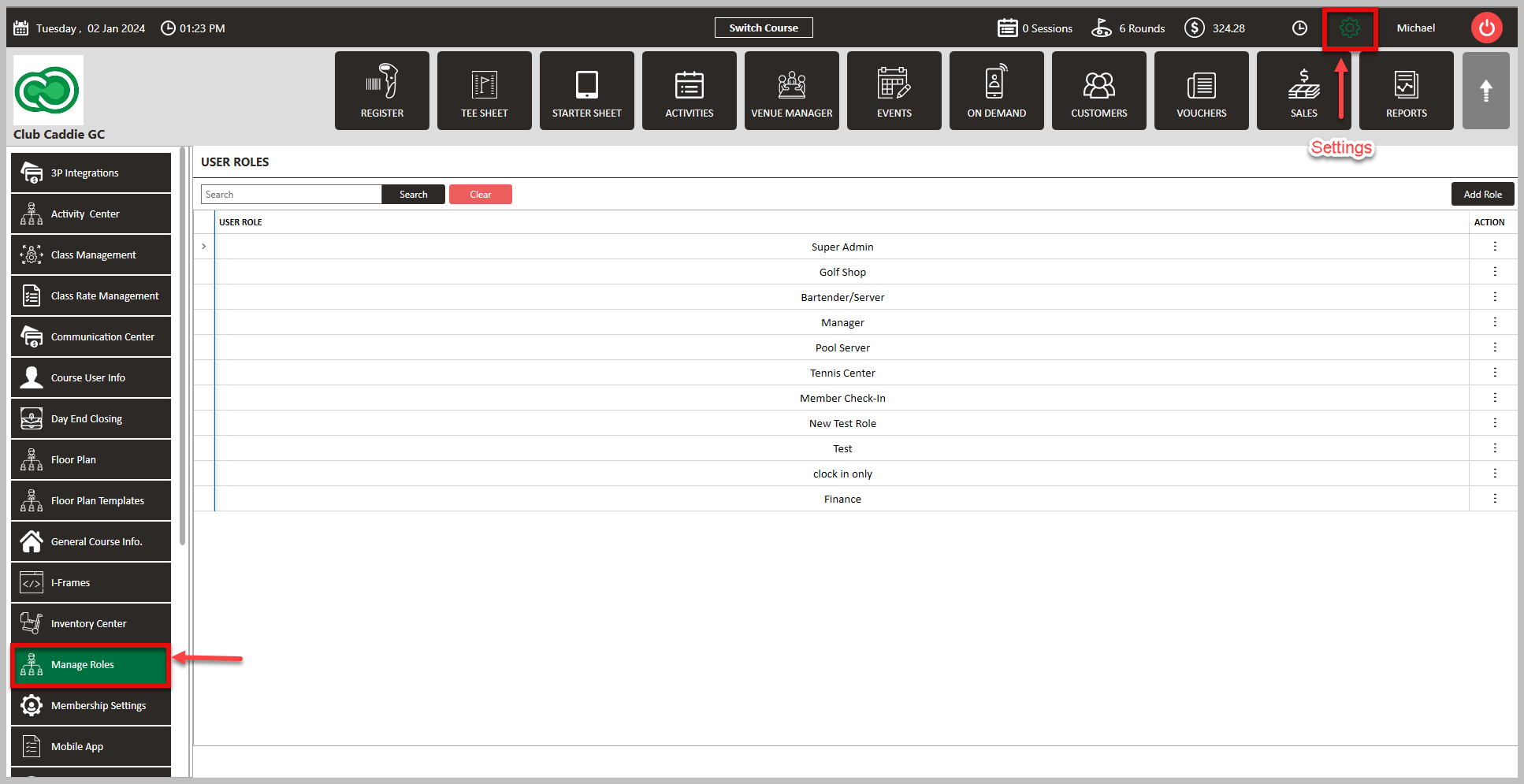
Task: Open the Reports module
Action: 1407,91
